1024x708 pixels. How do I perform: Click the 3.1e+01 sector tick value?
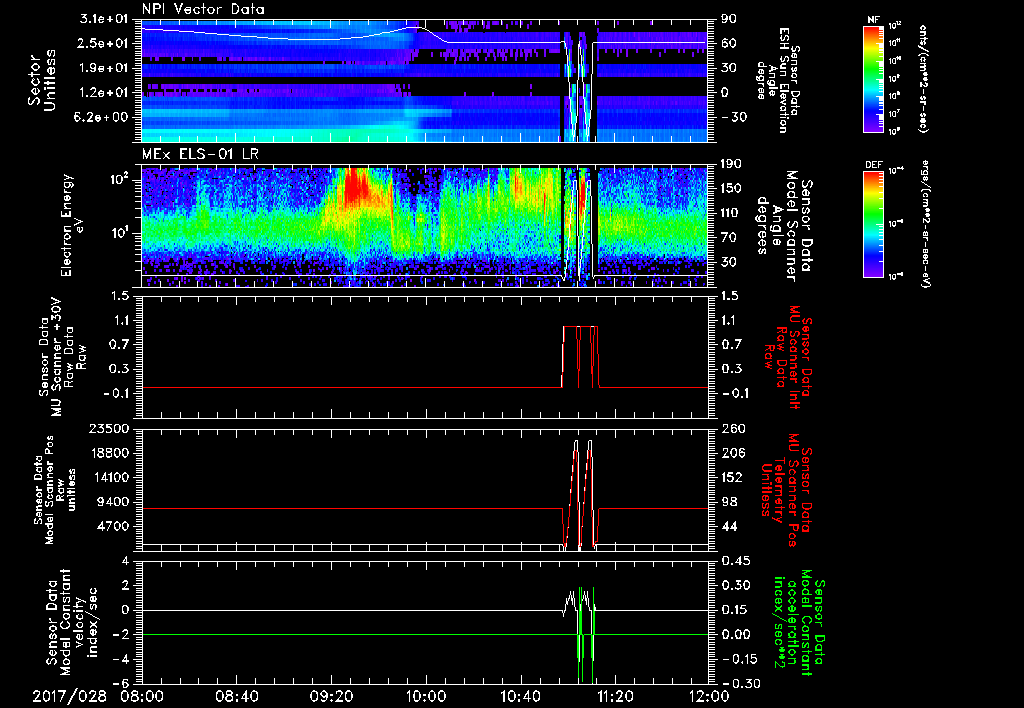tap(108, 19)
